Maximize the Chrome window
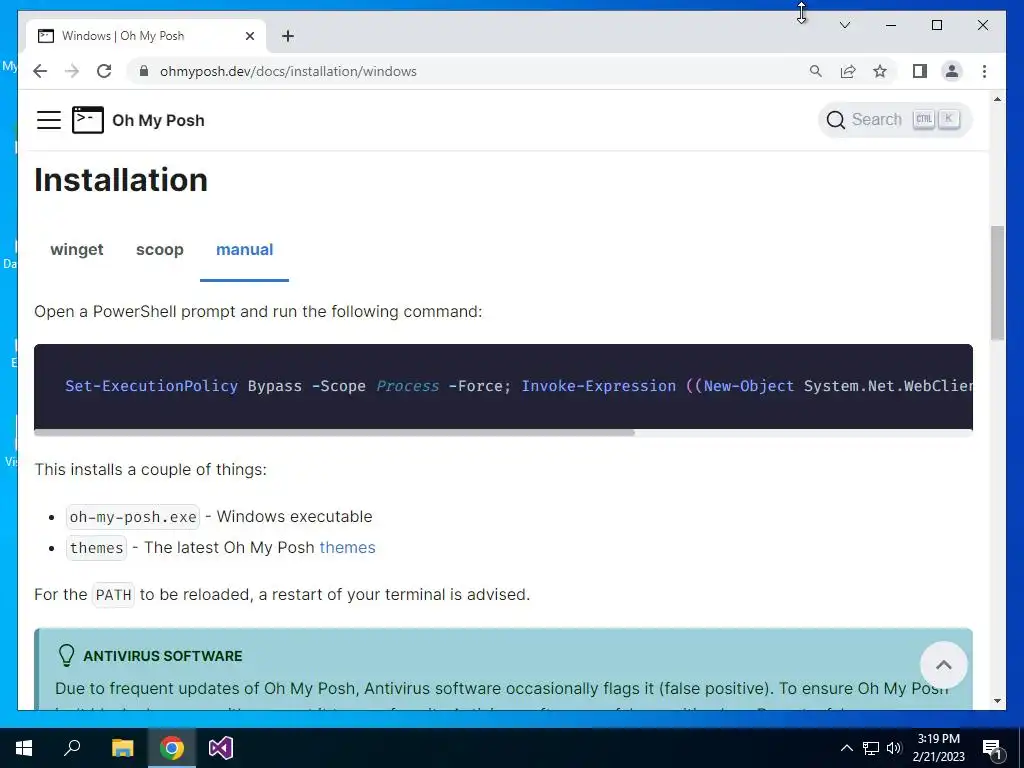1024x768 pixels. pyautogui.click(x=936, y=25)
